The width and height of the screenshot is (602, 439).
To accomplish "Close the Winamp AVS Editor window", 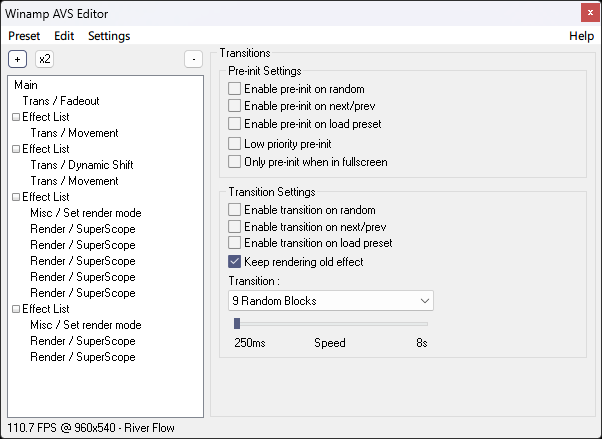I will [x=590, y=13].
